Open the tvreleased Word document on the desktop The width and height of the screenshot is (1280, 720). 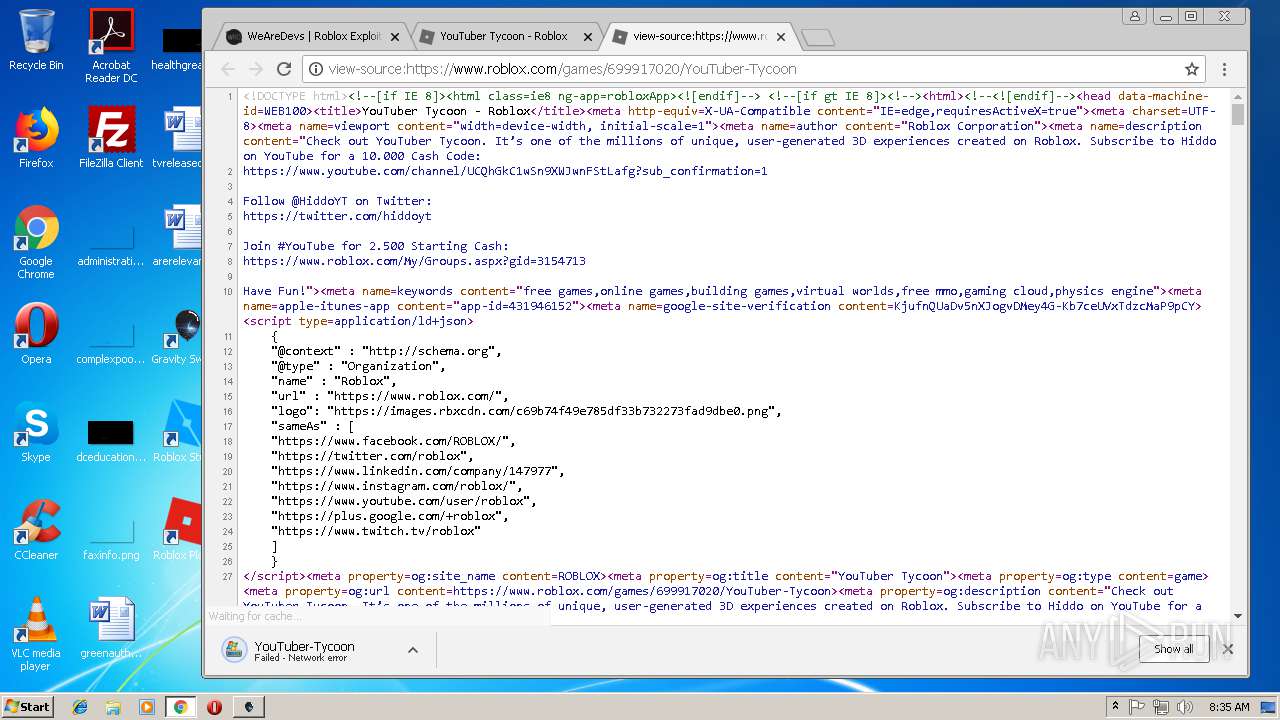180,138
